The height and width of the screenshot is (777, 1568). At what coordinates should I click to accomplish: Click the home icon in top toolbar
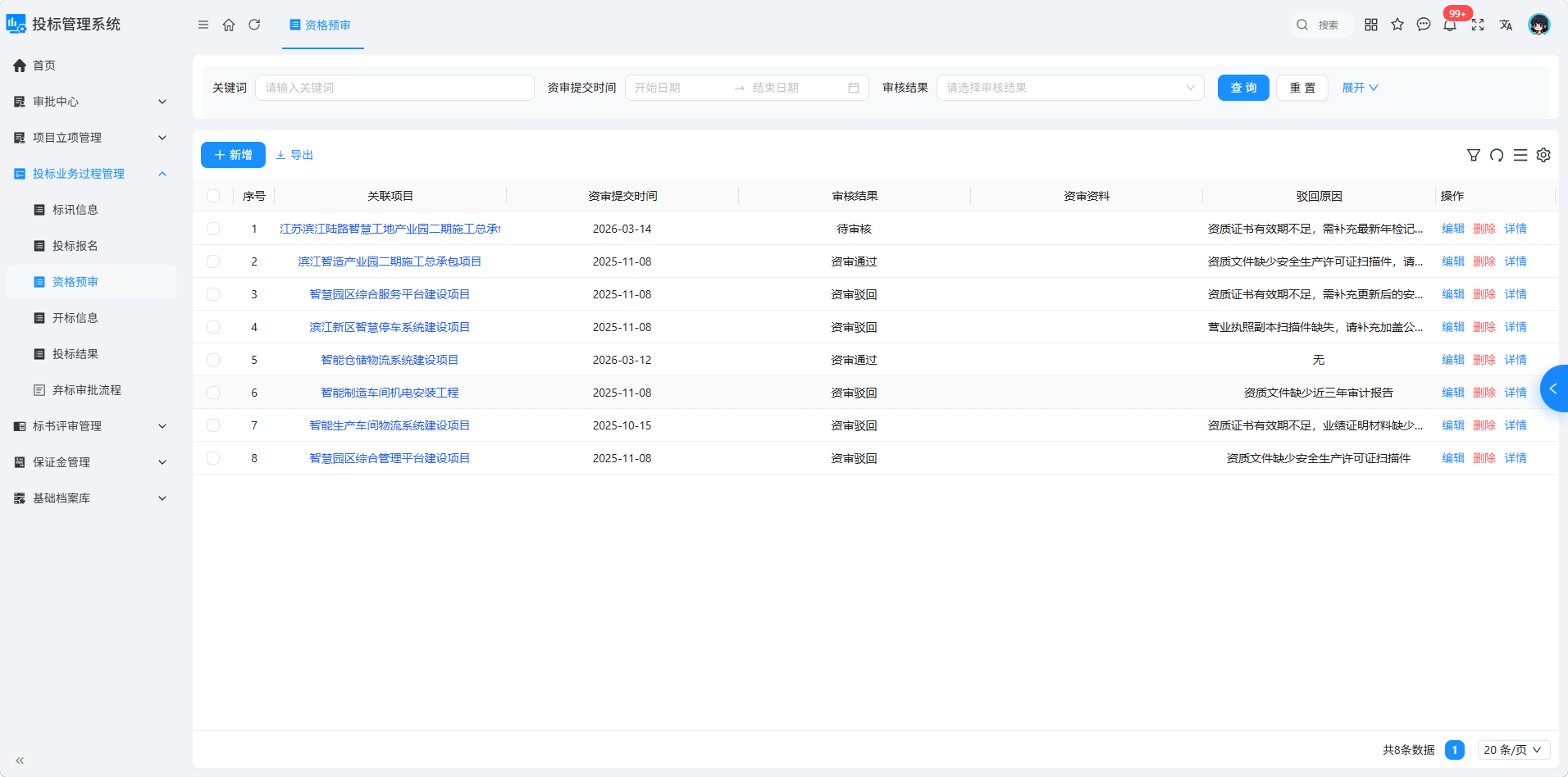pyautogui.click(x=229, y=25)
